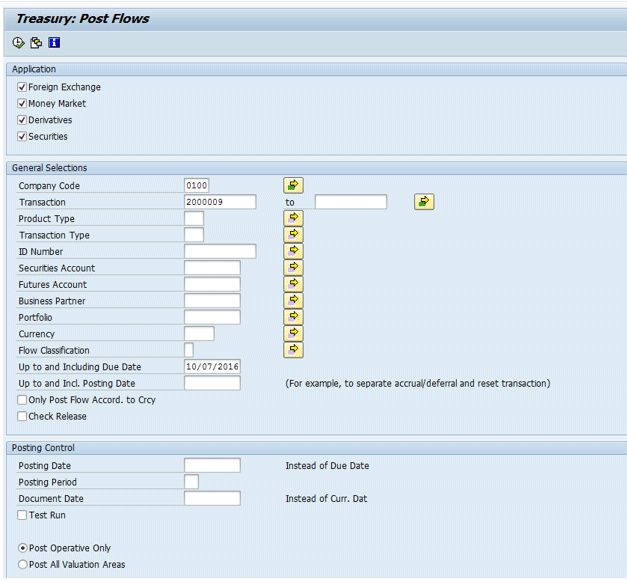Open multiple selection for Company Code
The height and width of the screenshot is (583, 627).
coord(293,186)
